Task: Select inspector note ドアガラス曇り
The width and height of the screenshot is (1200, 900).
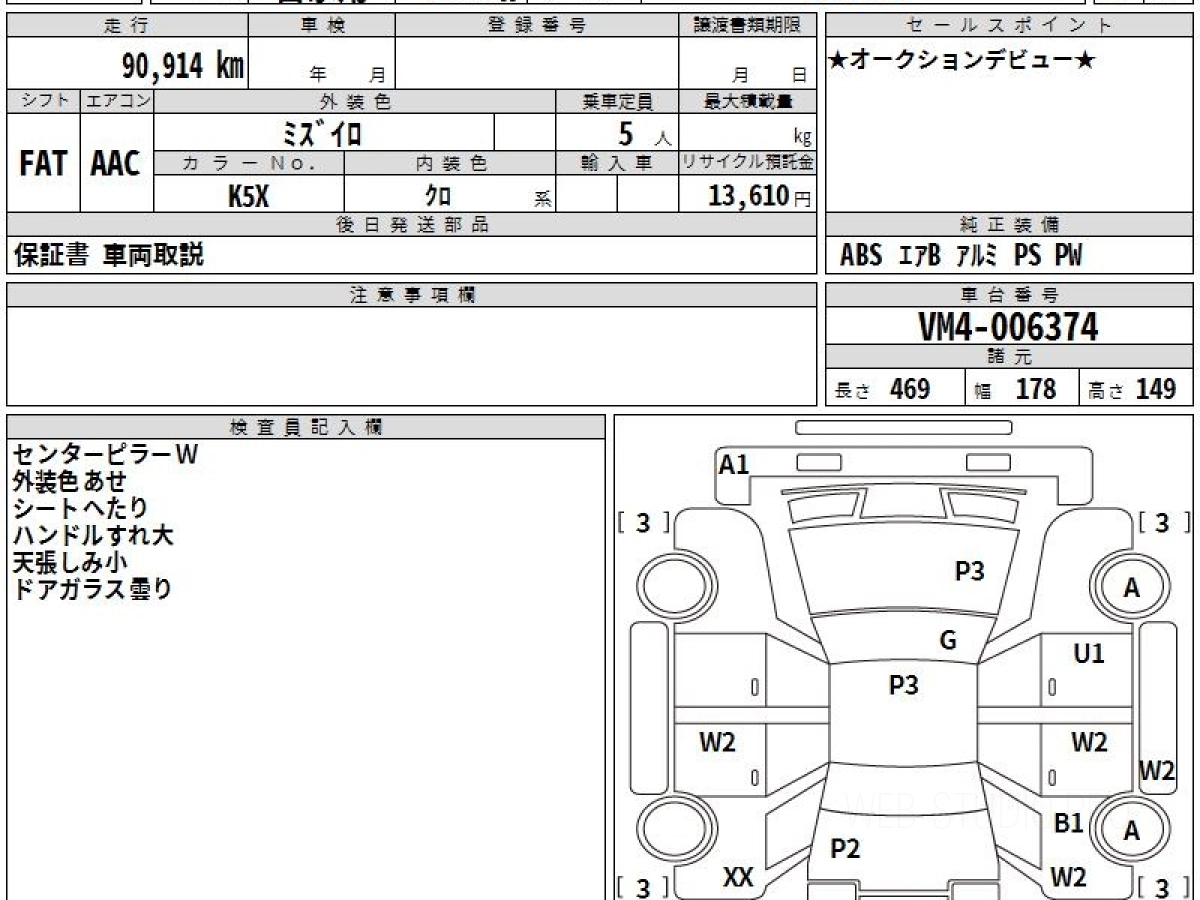Action: point(93,590)
